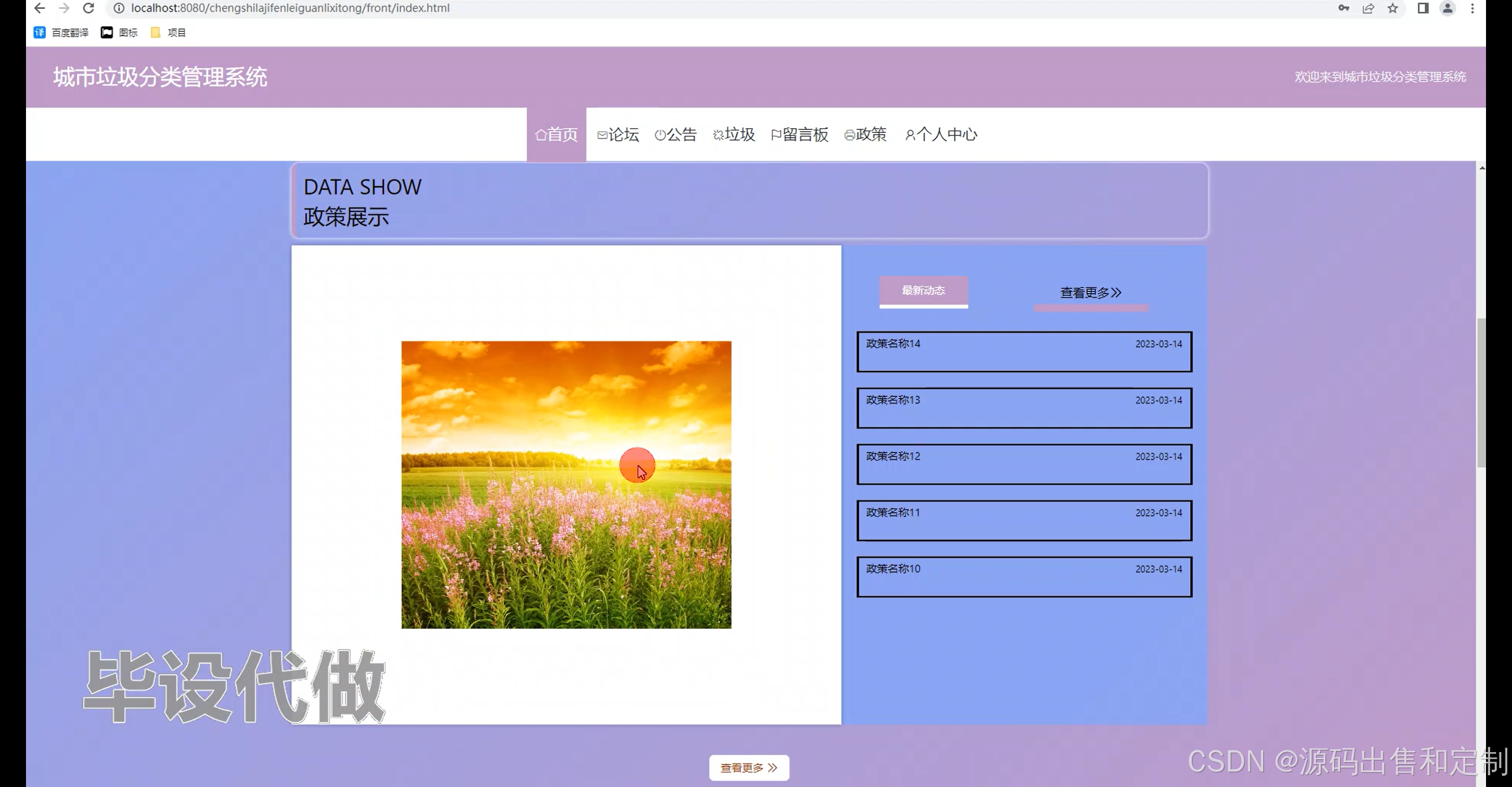Expand 查看更多 in news panel
Screen dimensions: 1512x787
pyautogui.click(x=1090, y=292)
